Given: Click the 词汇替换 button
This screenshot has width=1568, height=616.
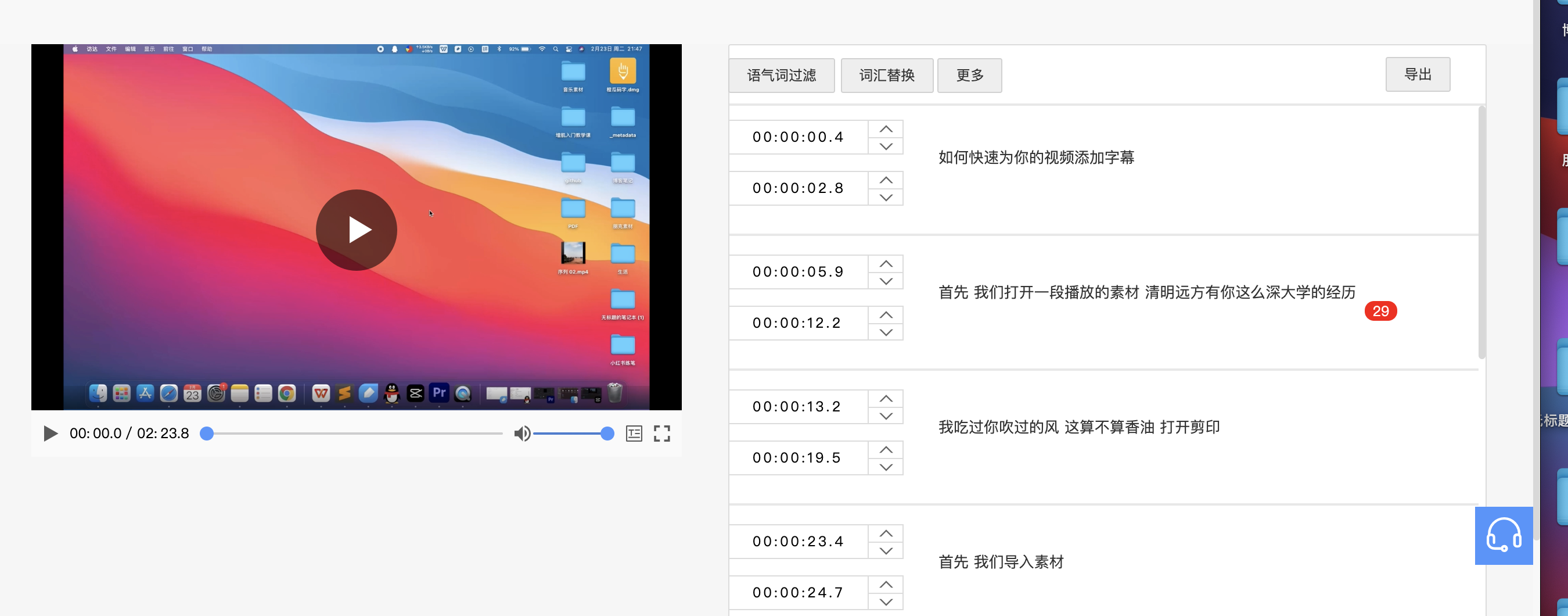Looking at the screenshot, I should (886, 75).
